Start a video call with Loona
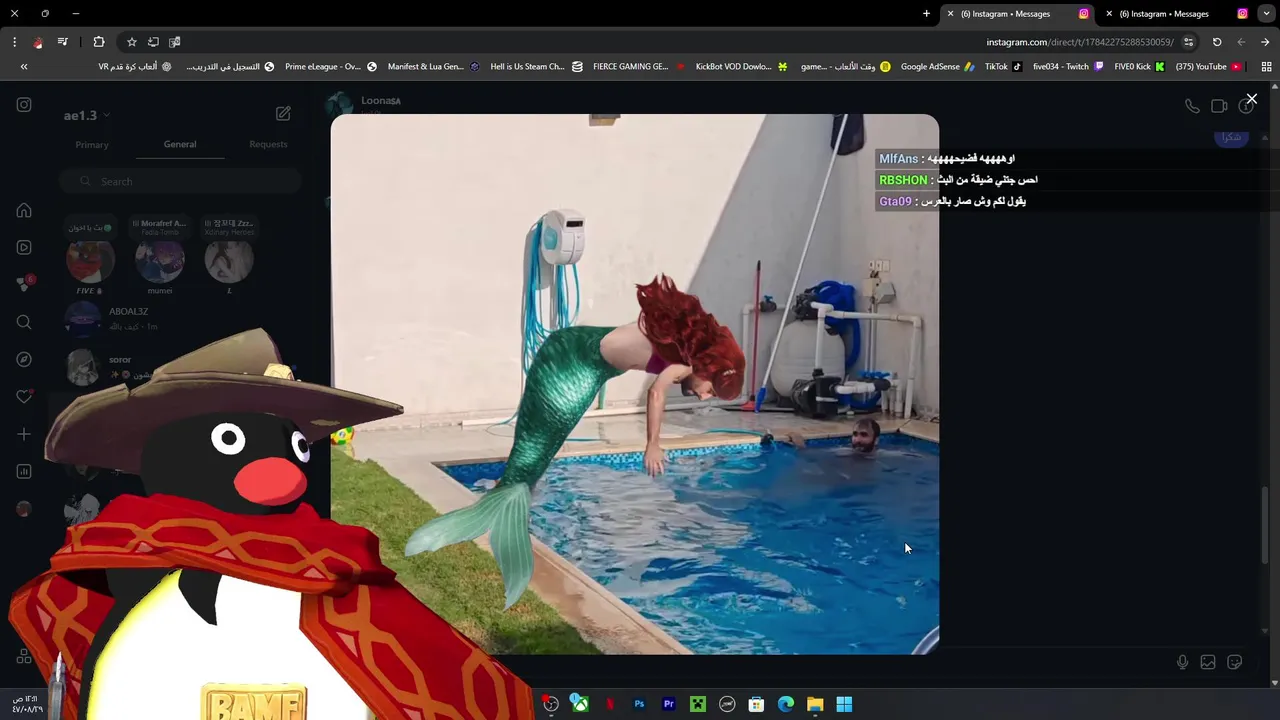This screenshot has width=1280, height=720. [1219, 106]
